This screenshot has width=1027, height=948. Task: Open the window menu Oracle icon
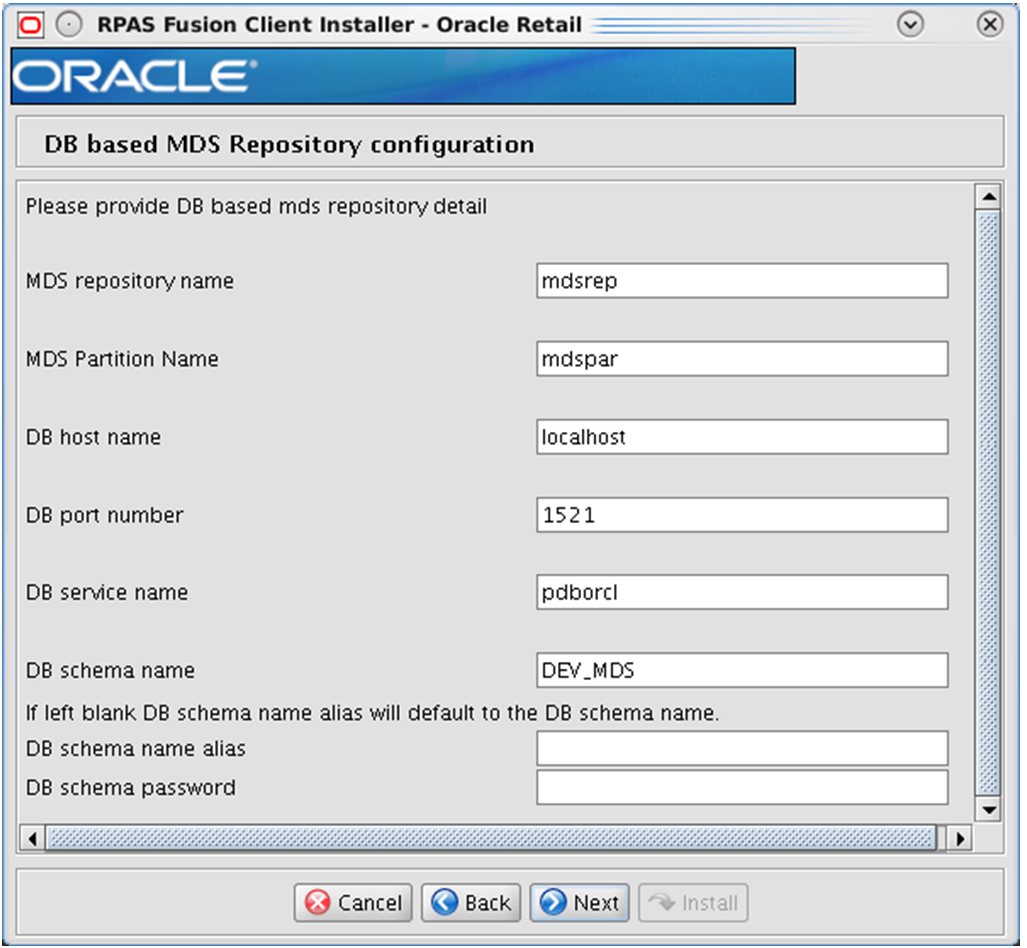click(31, 25)
